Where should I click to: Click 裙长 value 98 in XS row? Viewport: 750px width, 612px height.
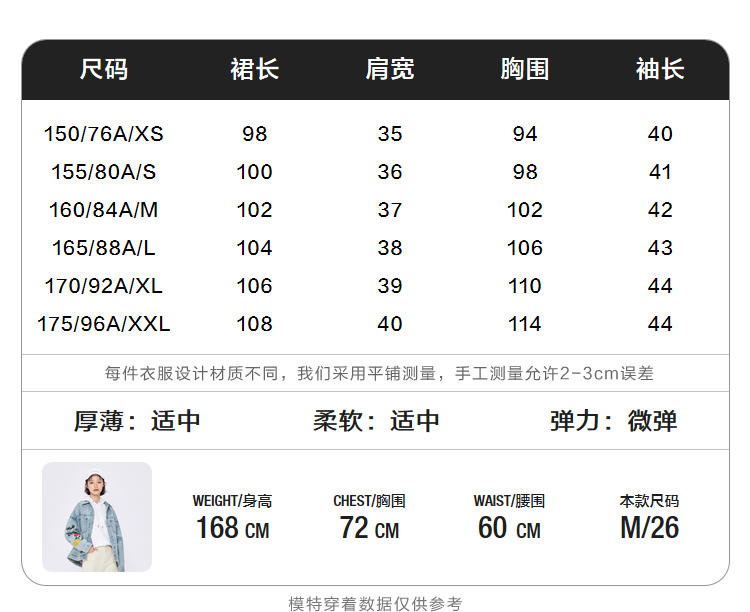[x=254, y=134]
